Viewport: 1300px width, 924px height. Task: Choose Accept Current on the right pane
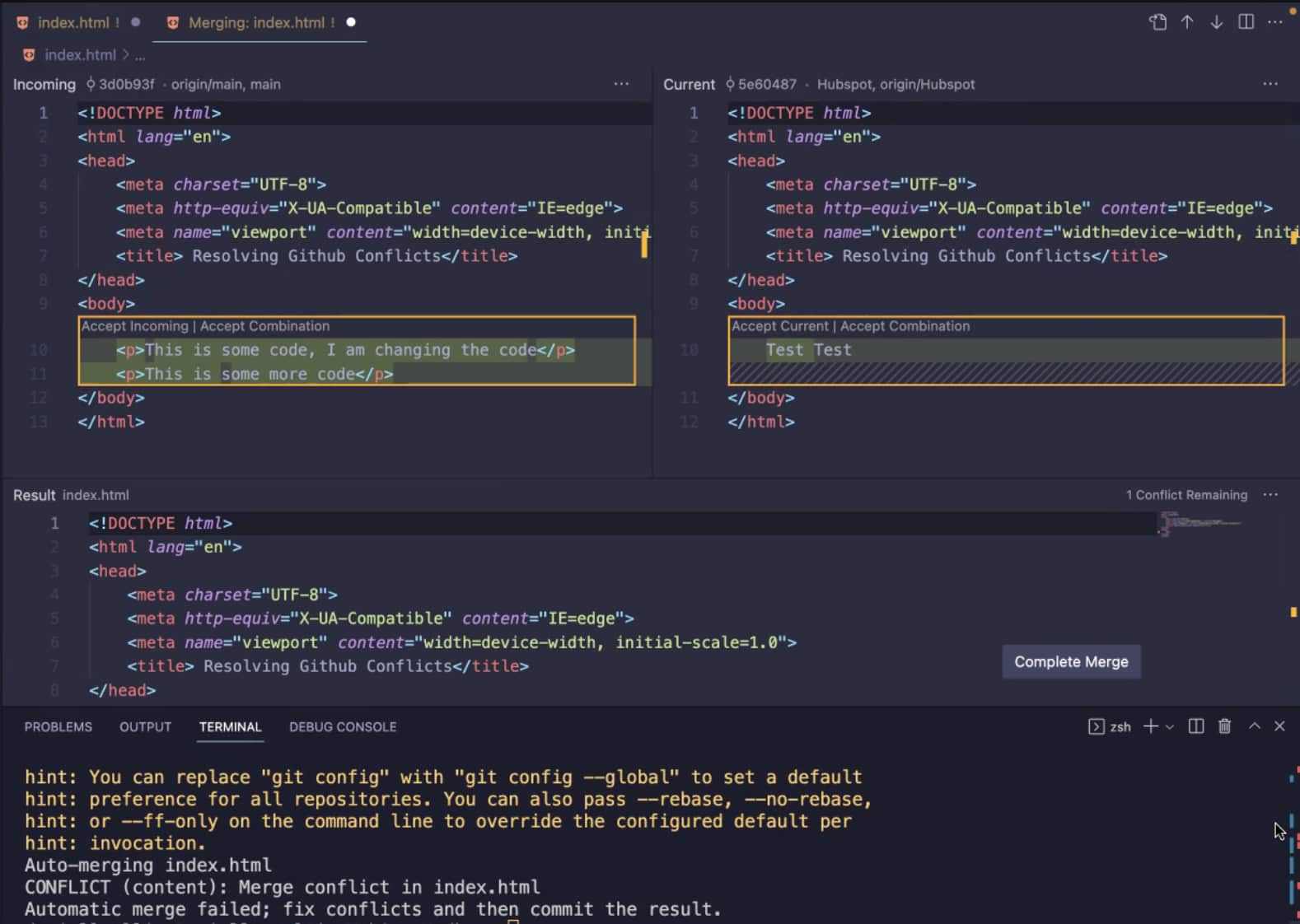coord(779,326)
